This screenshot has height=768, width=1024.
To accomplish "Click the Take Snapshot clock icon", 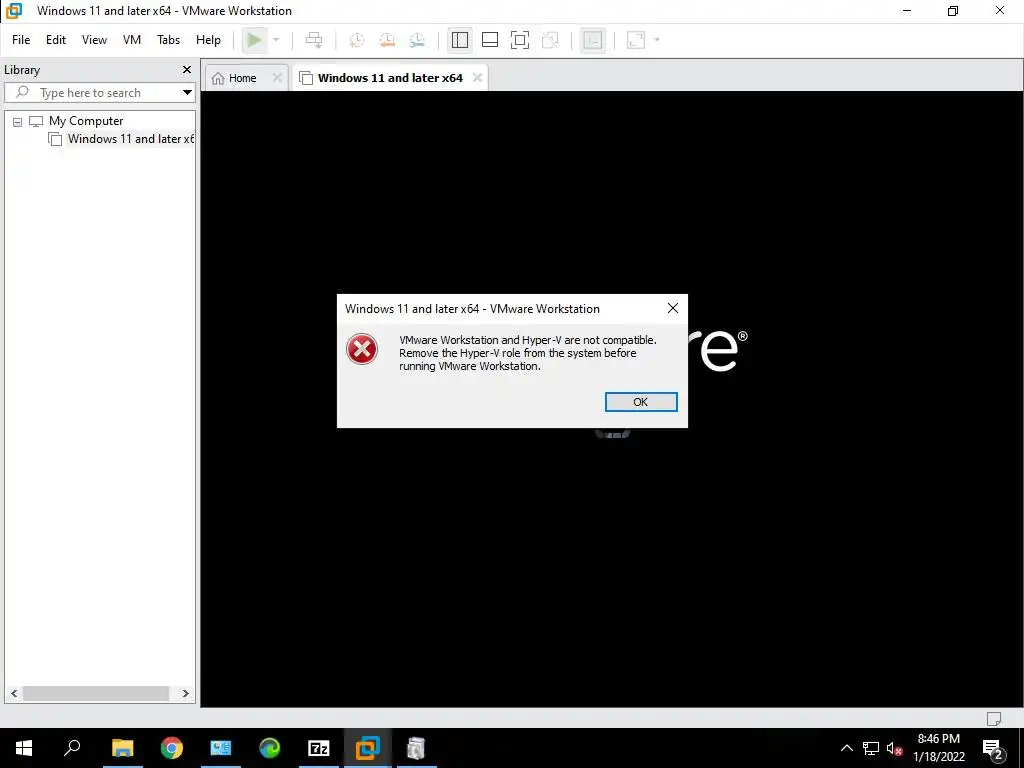I will pyautogui.click(x=357, y=40).
